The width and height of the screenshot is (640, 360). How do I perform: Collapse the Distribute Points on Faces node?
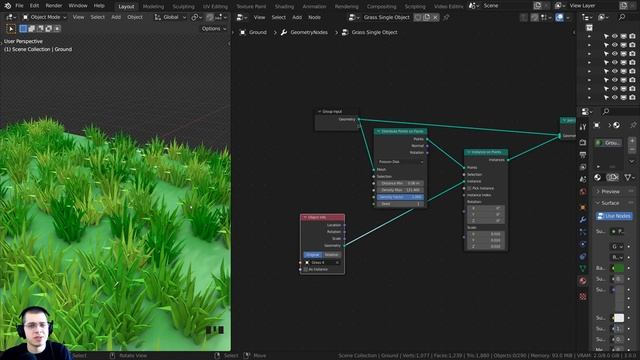378,131
